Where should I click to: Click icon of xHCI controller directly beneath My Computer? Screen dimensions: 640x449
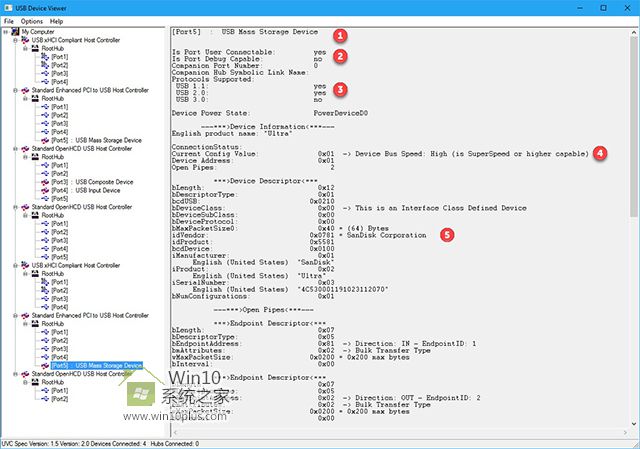click(x=25, y=40)
